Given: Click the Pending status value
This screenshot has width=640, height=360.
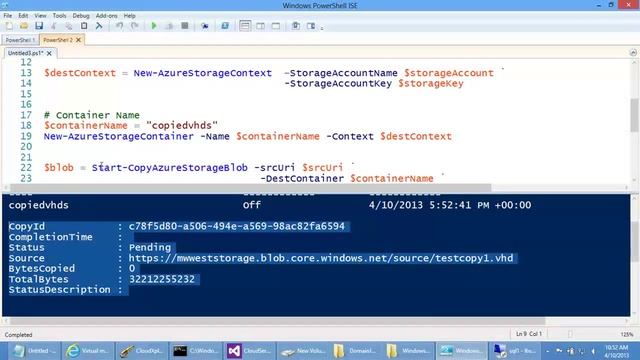Looking at the screenshot, I should (150, 248).
